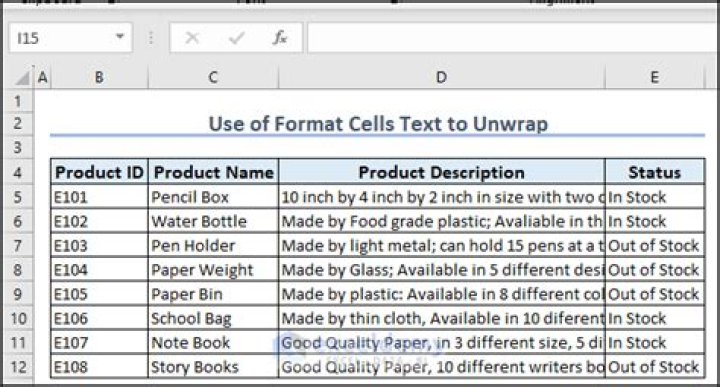Select row 6 header
The width and height of the screenshot is (720, 387).
17,221
